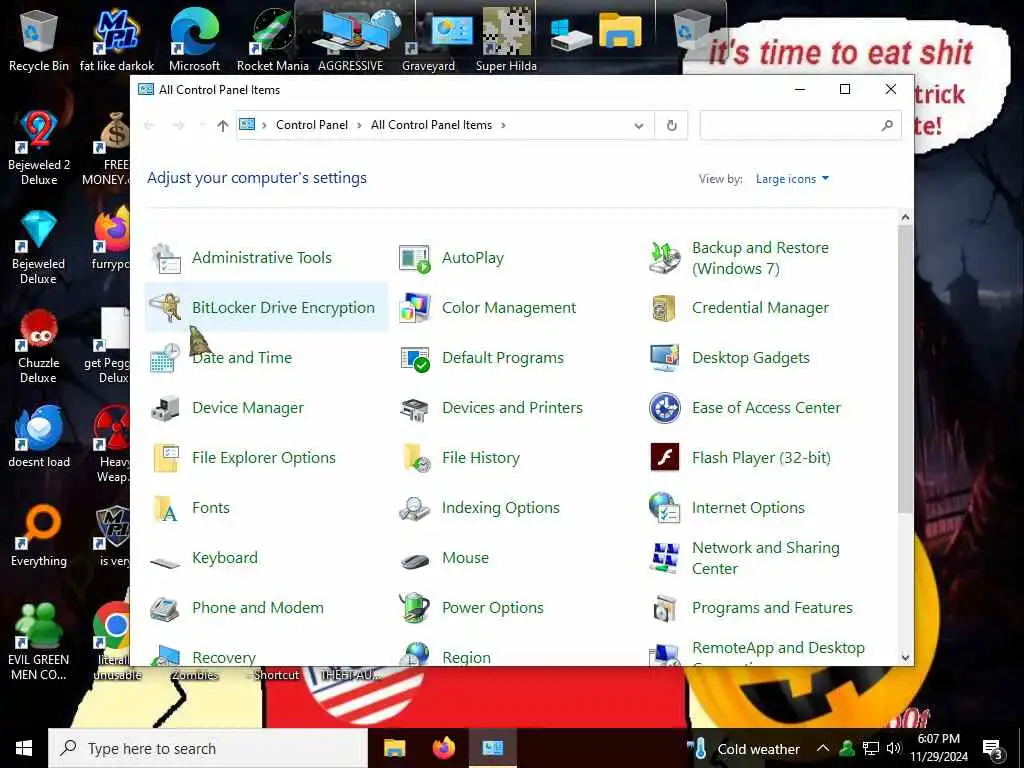Select the Everything desktop shortcut

click(x=39, y=537)
